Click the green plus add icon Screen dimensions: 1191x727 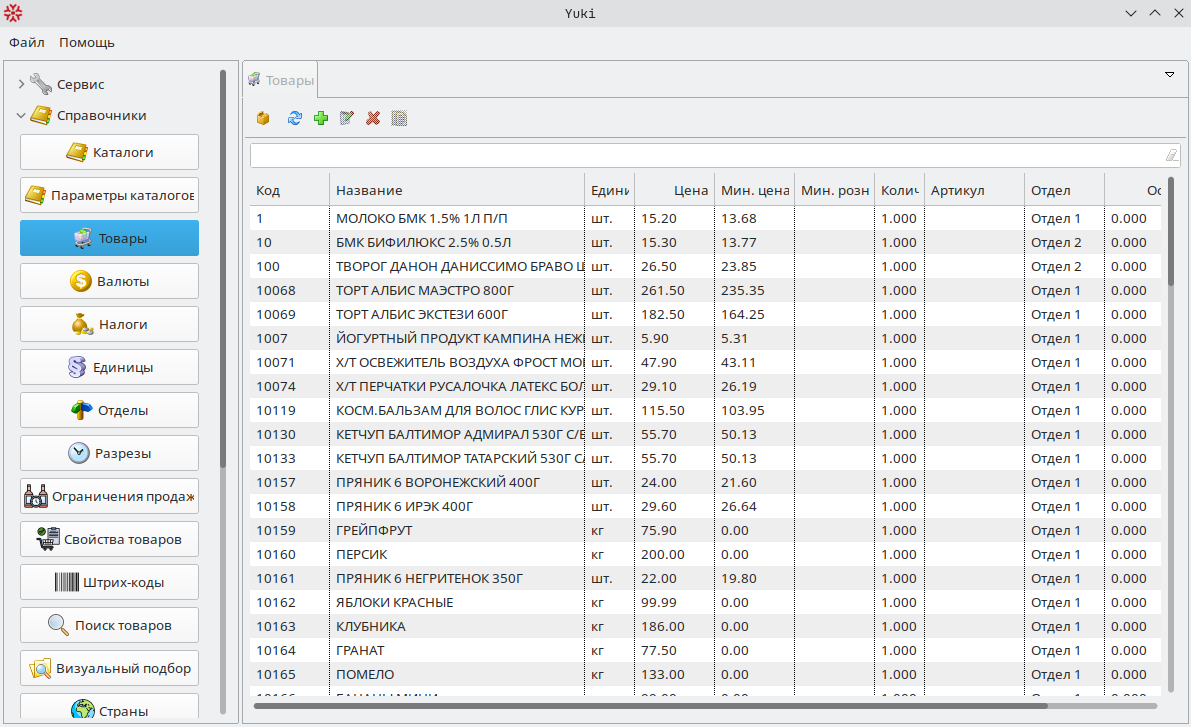(321, 118)
